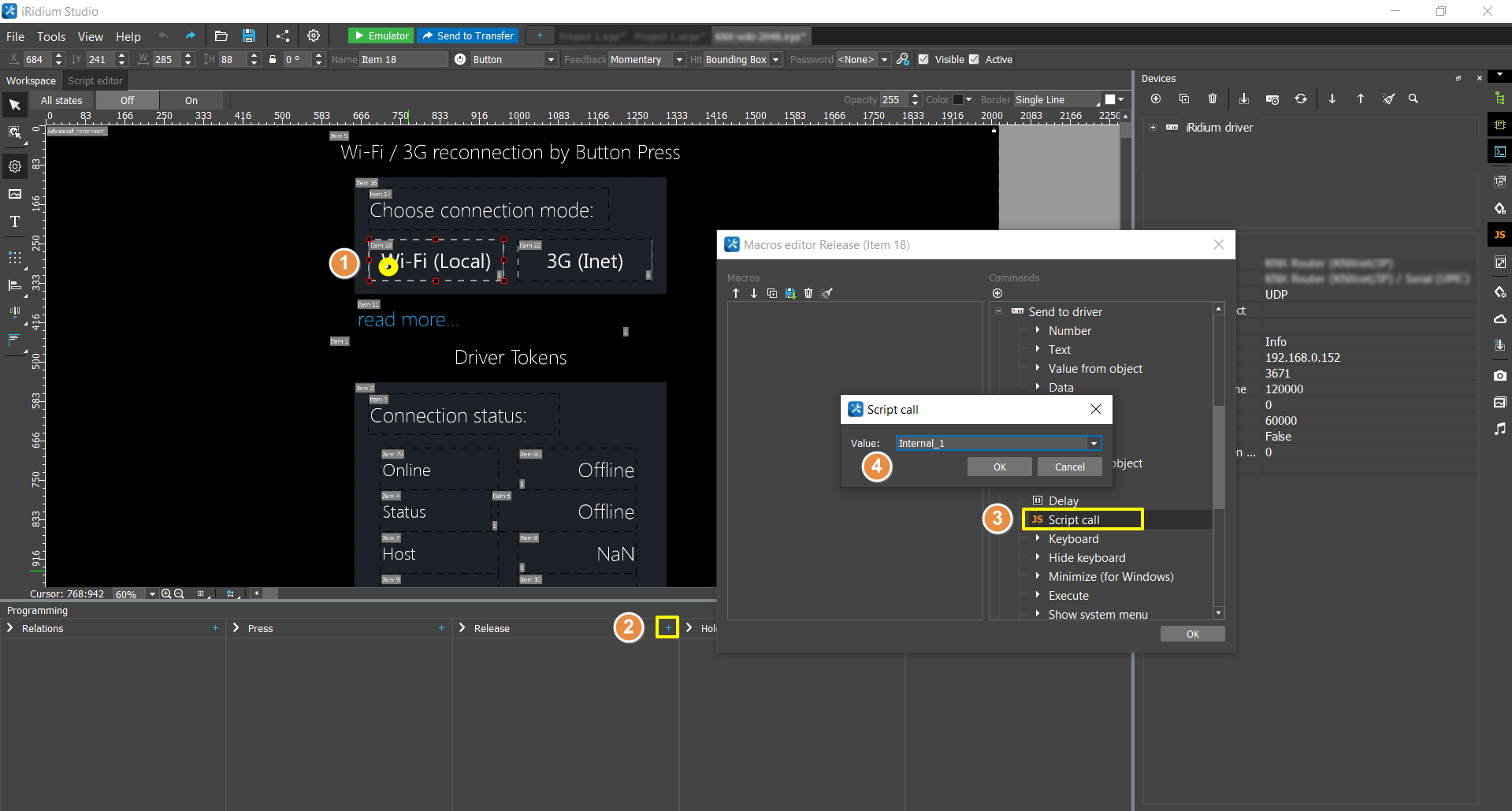Toggle the Active checkbox
This screenshot has height=811, width=1512.
[974, 60]
